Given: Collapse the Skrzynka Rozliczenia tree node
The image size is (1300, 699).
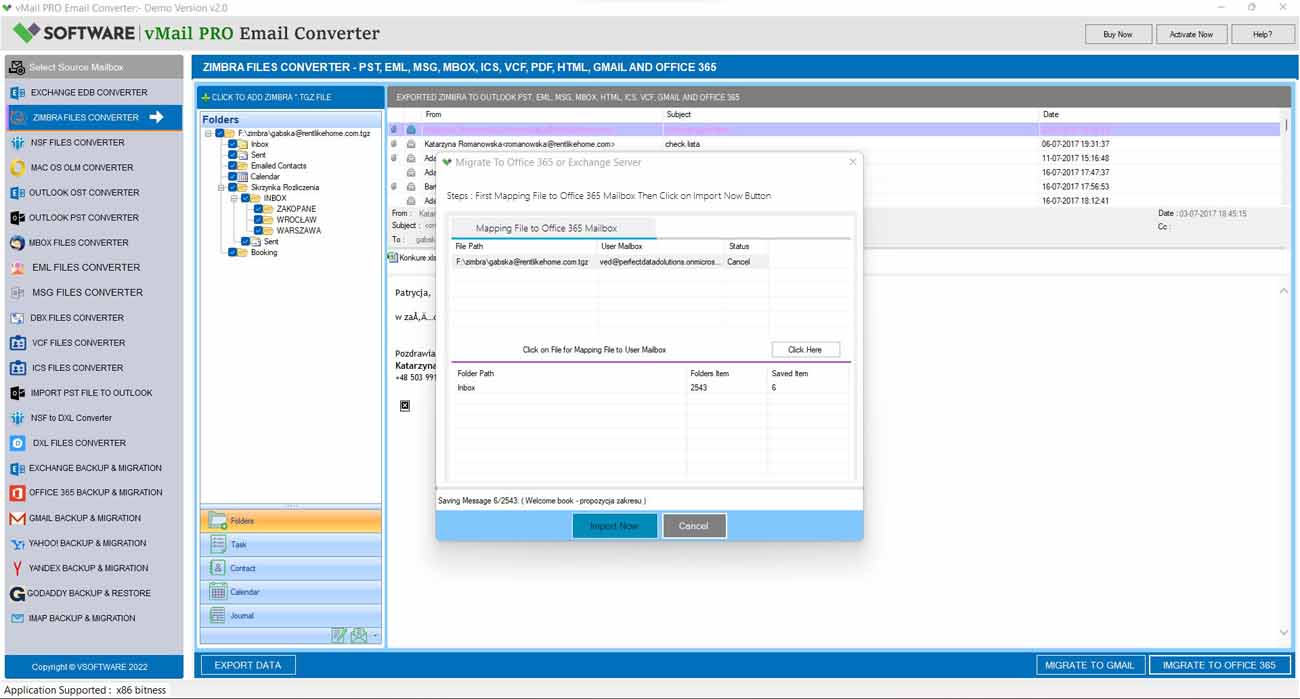Looking at the screenshot, I should [x=220, y=187].
